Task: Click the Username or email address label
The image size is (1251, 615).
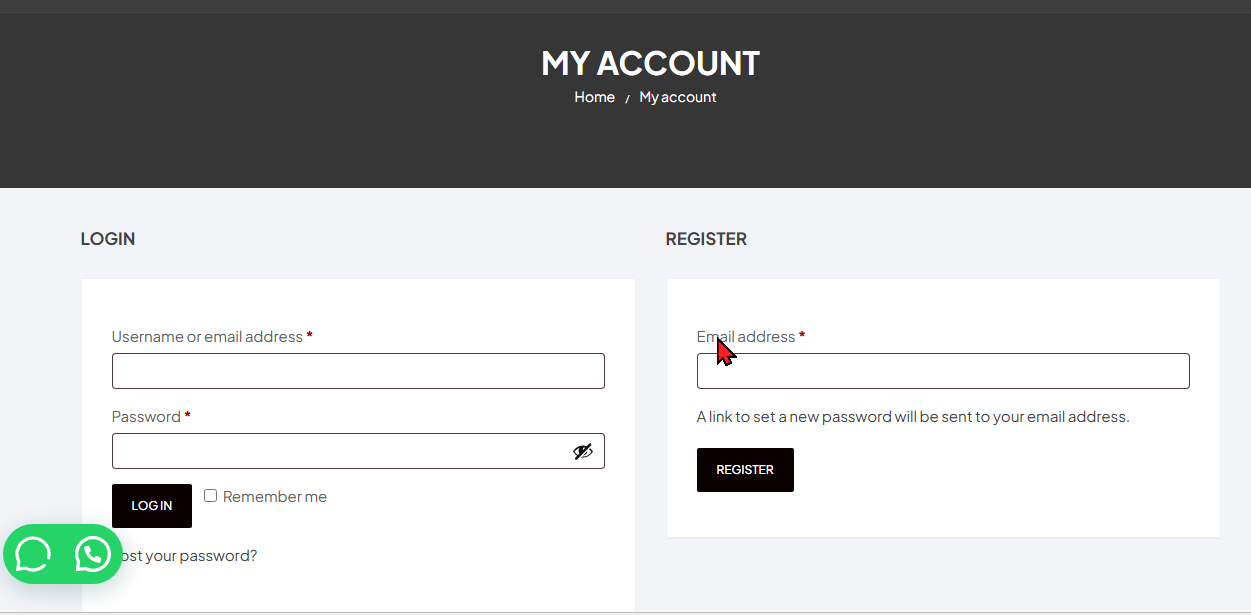Action: click(x=208, y=337)
